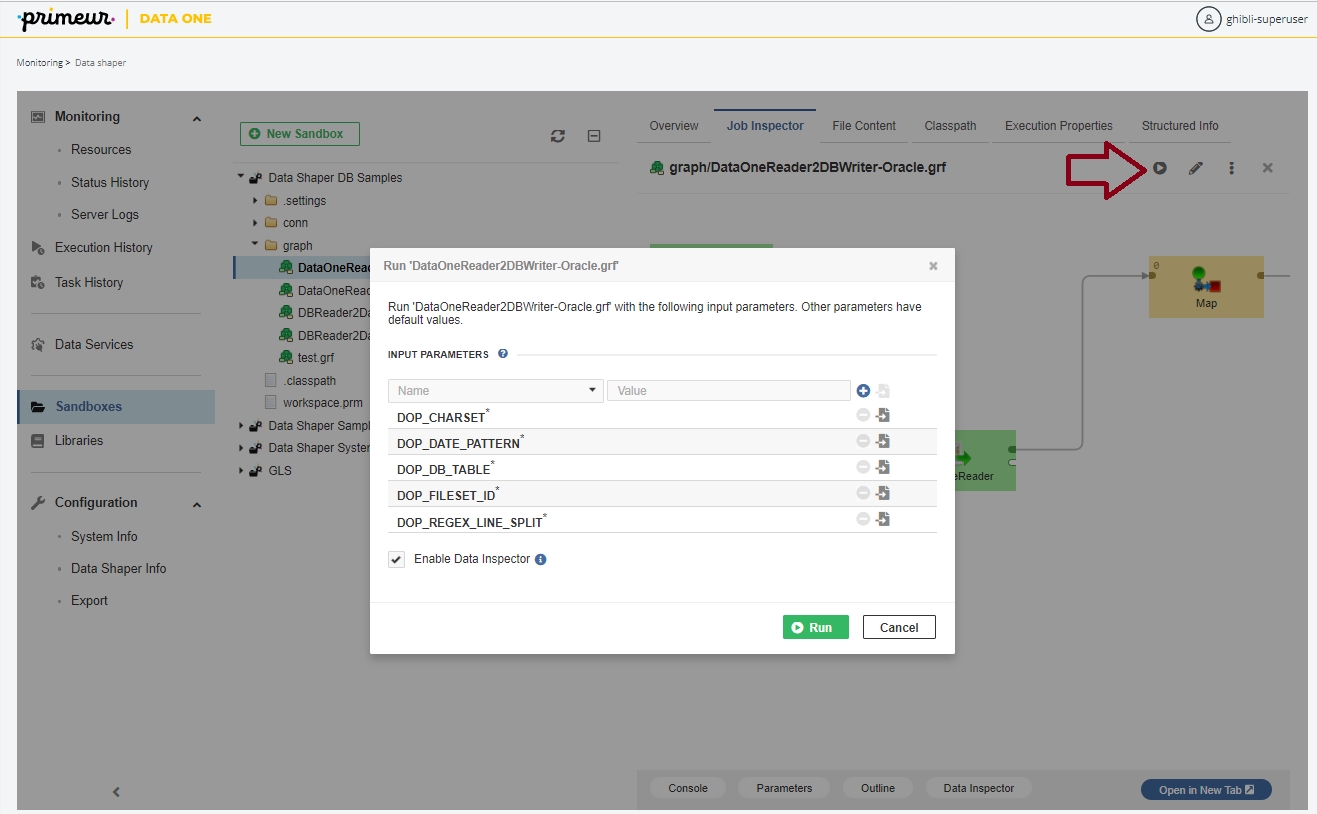Open the Parameters panel
1317x814 pixels.
click(784, 788)
